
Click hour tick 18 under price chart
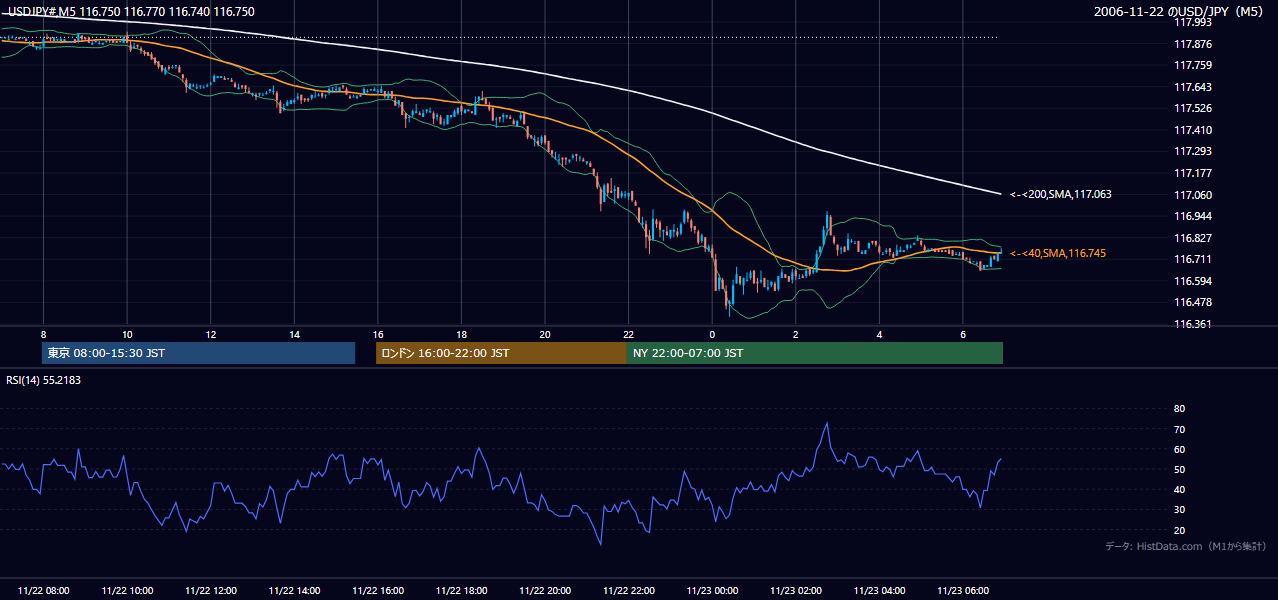coord(461,334)
